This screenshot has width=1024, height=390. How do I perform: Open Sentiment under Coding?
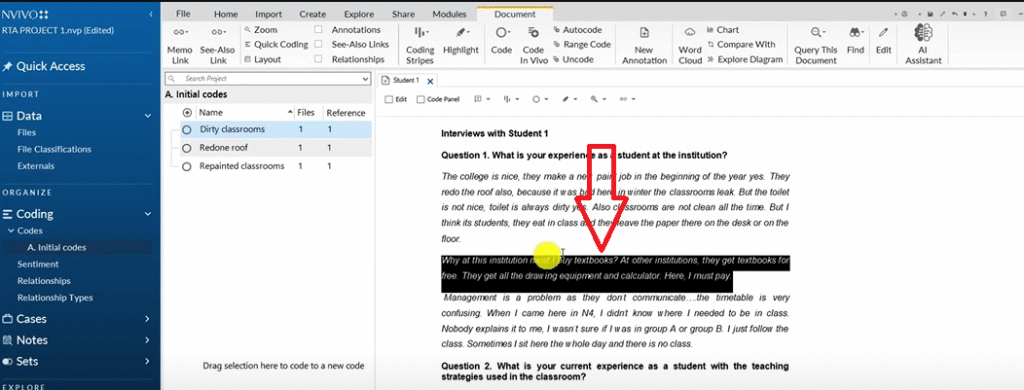(x=38, y=264)
